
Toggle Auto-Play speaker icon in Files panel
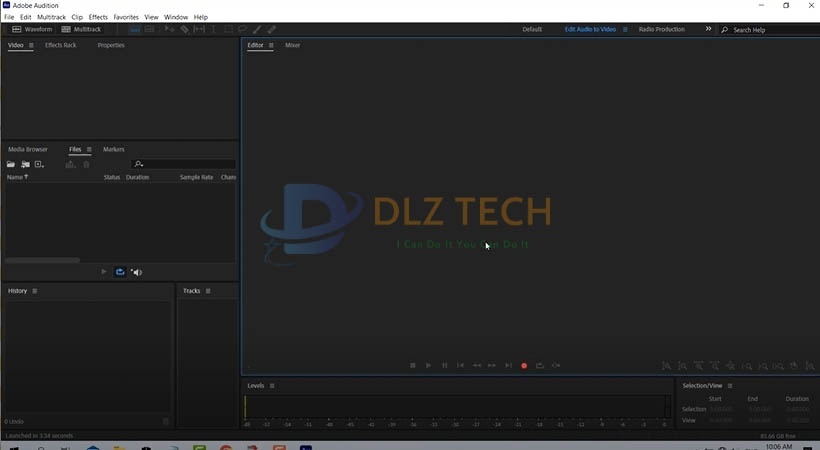coord(136,272)
